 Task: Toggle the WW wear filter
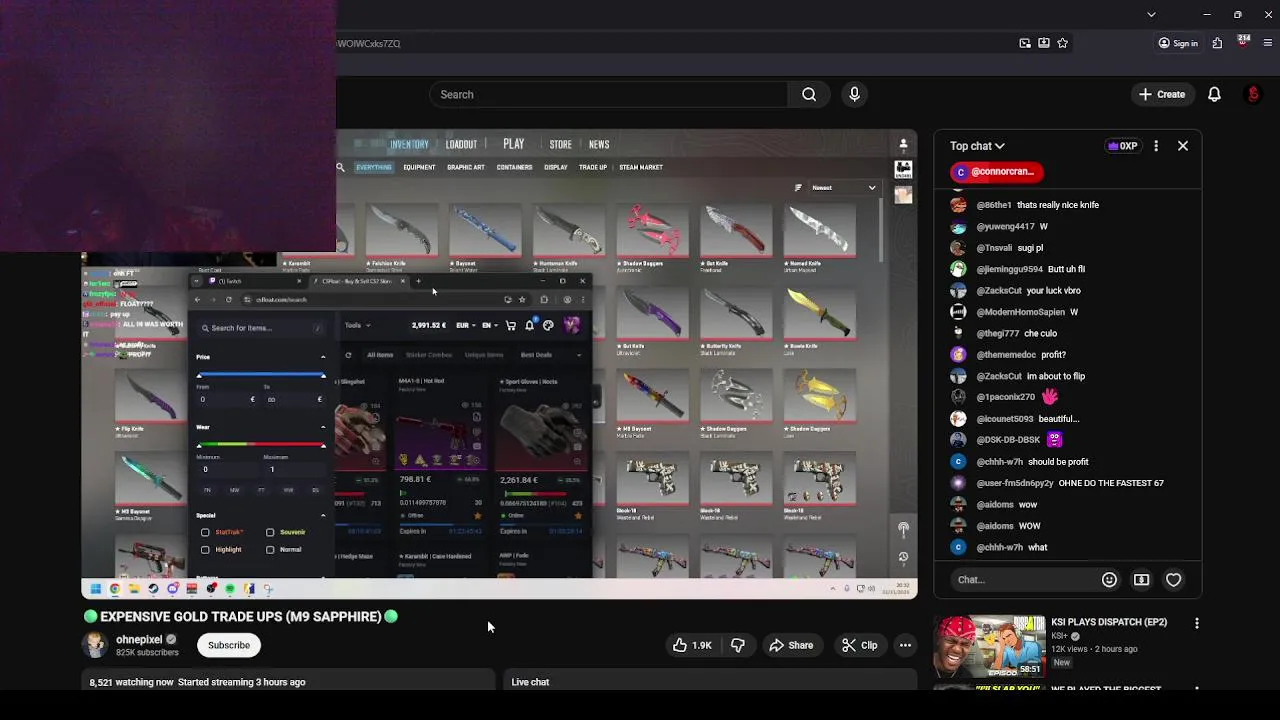288,491
